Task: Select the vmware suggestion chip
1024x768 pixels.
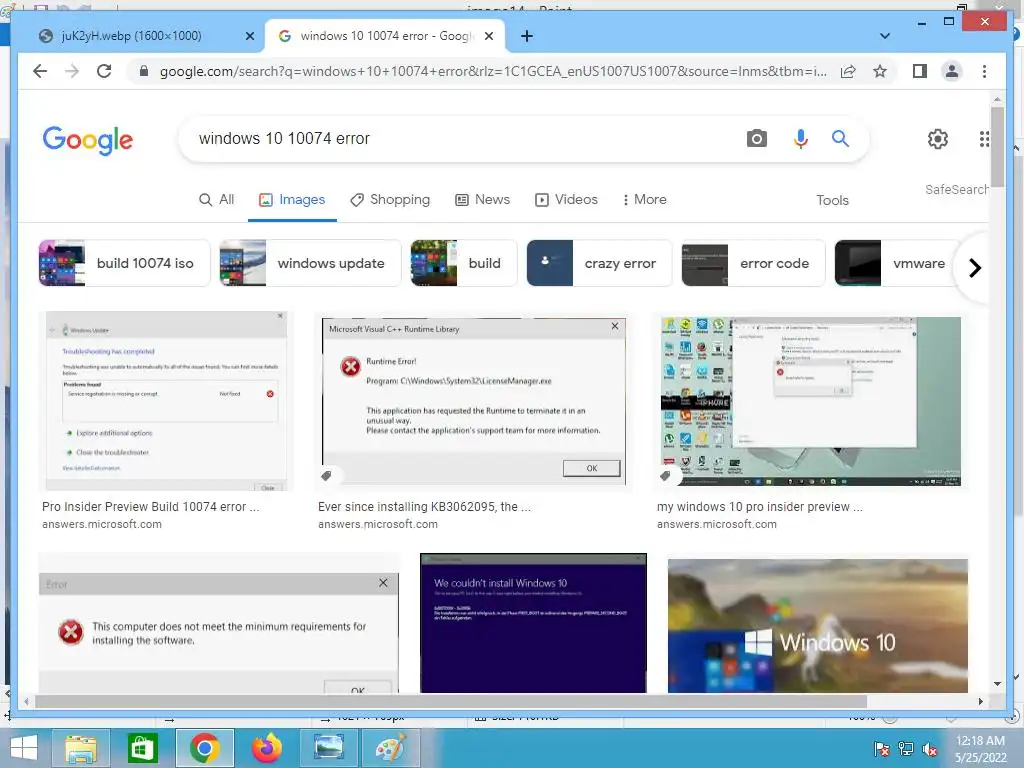Action: pyautogui.click(x=897, y=263)
